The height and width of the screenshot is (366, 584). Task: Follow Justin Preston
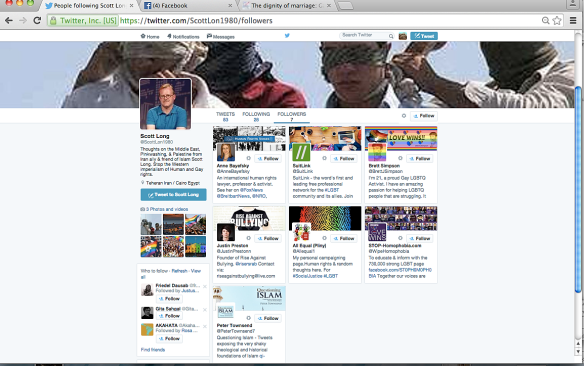click(x=268, y=238)
